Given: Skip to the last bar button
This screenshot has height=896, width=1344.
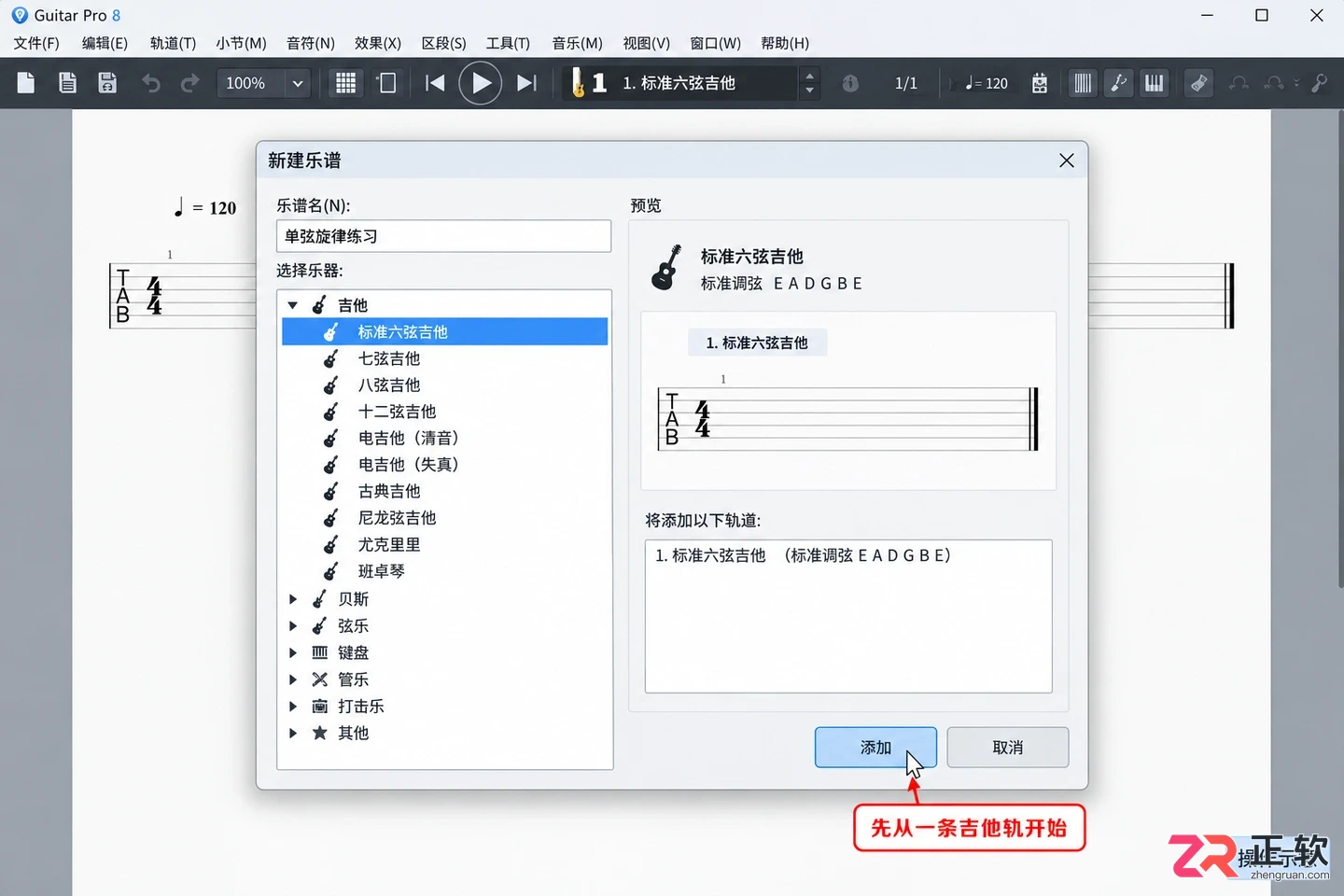Looking at the screenshot, I should (x=526, y=83).
